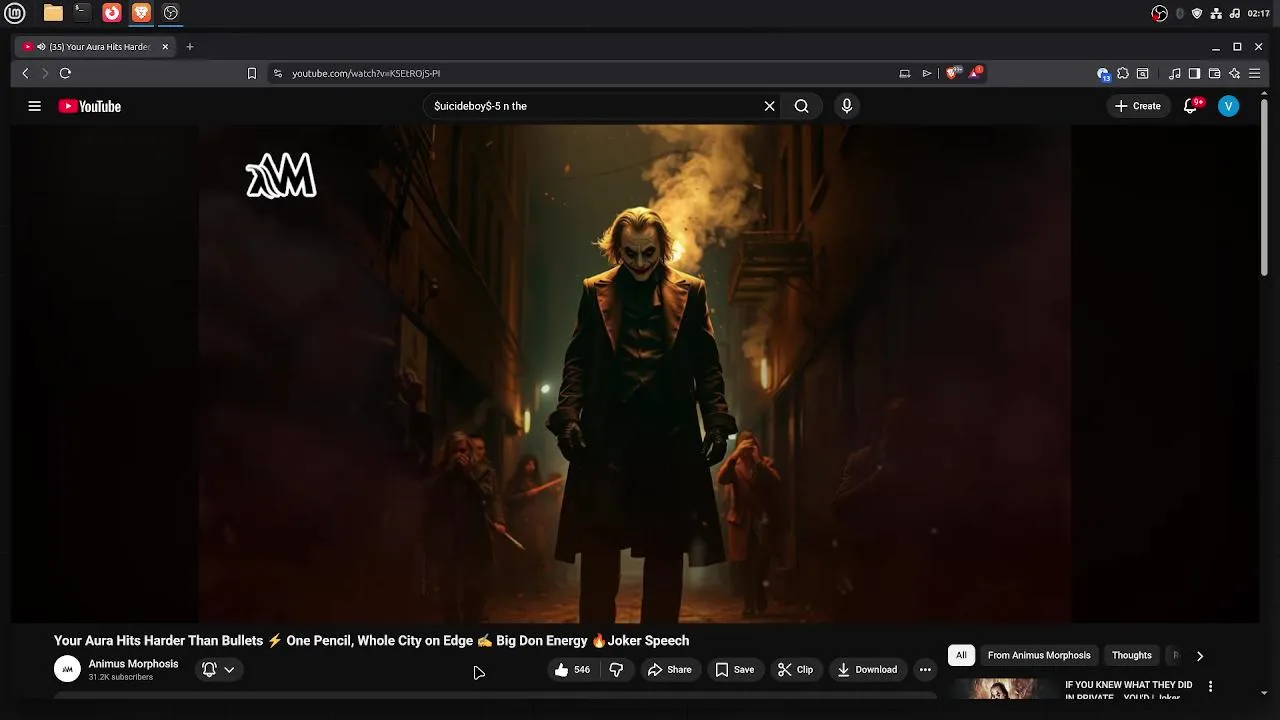Click the youtube.com address bar URL
The height and width of the screenshot is (720, 1280).
366,73
